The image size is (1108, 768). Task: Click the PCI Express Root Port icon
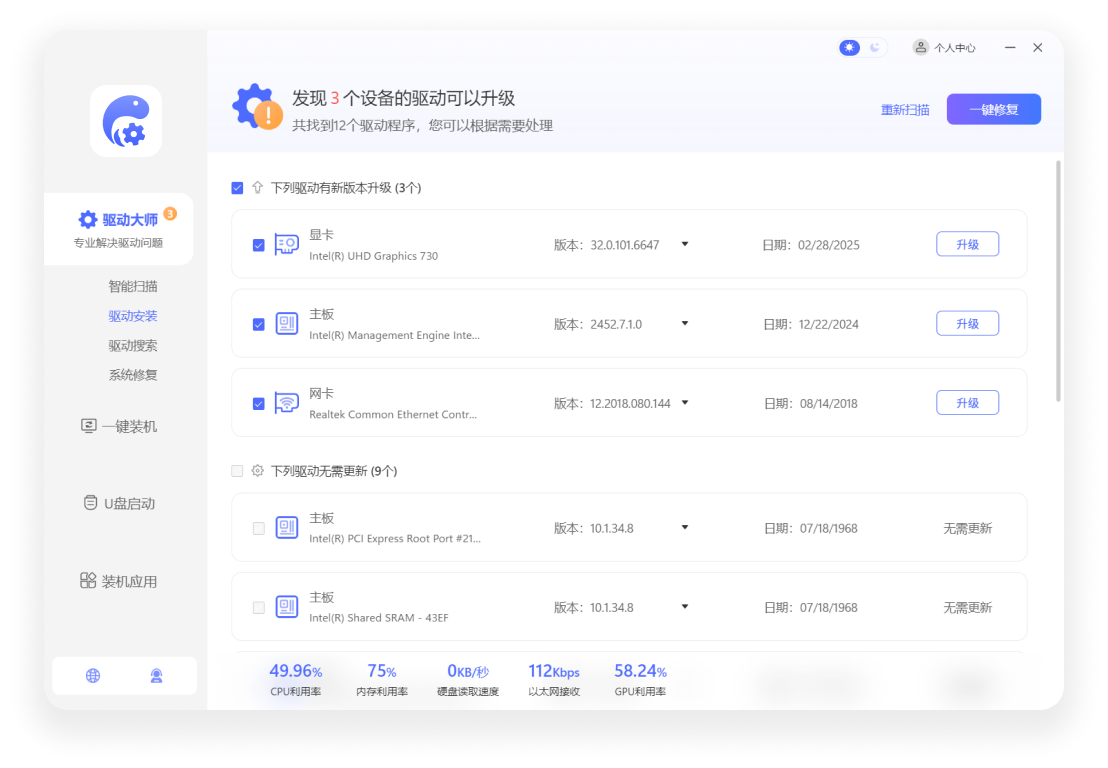286,527
